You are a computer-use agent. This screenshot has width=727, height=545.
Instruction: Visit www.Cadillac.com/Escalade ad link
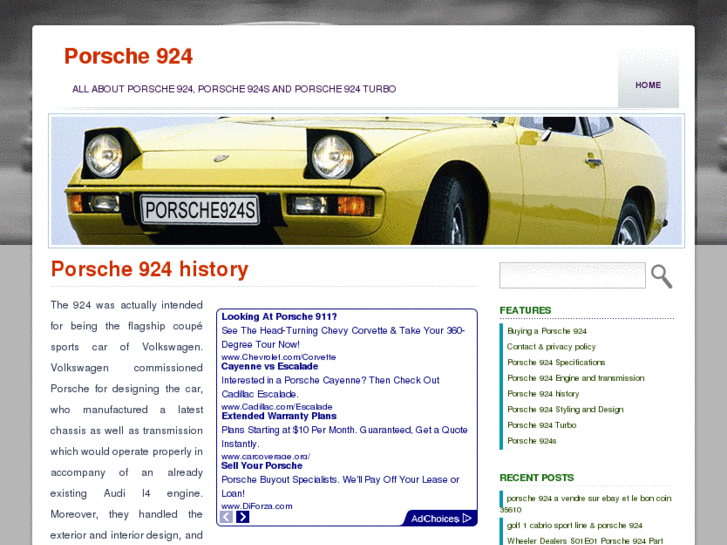click(x=276, y=407)
